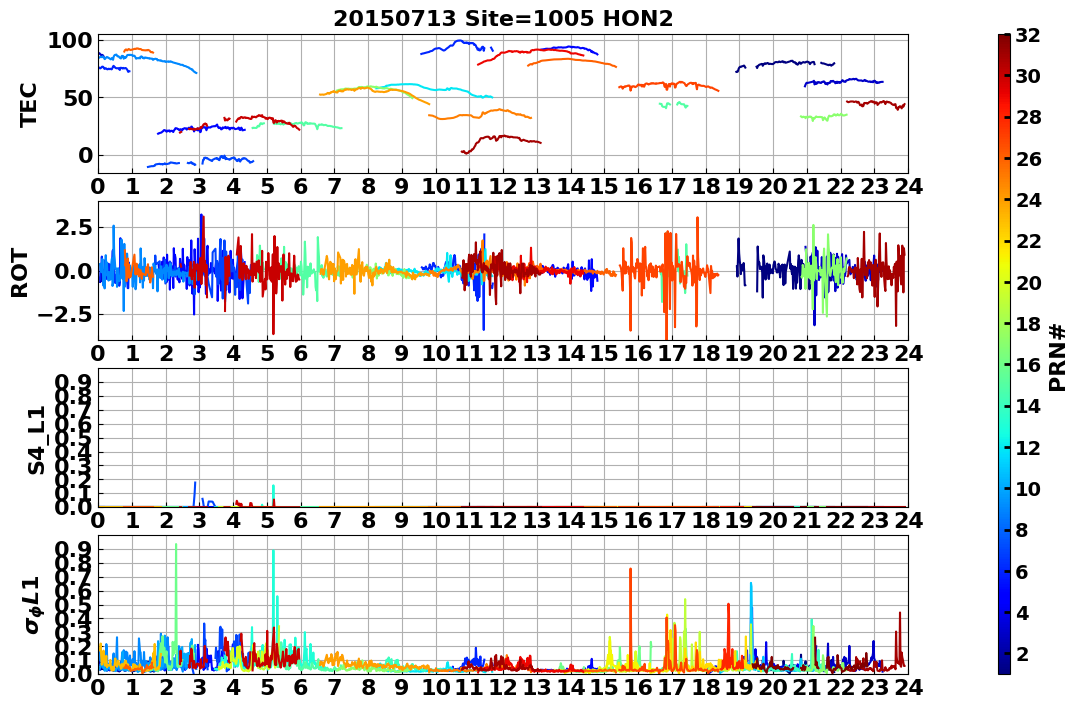
Task: Click the colorbar tick label 24
Action: point(1028,200)
